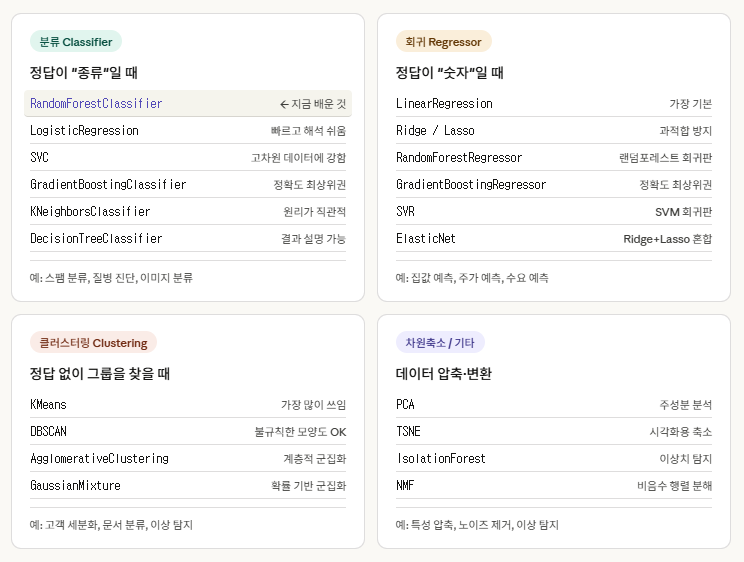The width and height of the screenshot is (744, 562).
Task: Click the 분류 Classifier badge
Action: click(x=76, y=42)
